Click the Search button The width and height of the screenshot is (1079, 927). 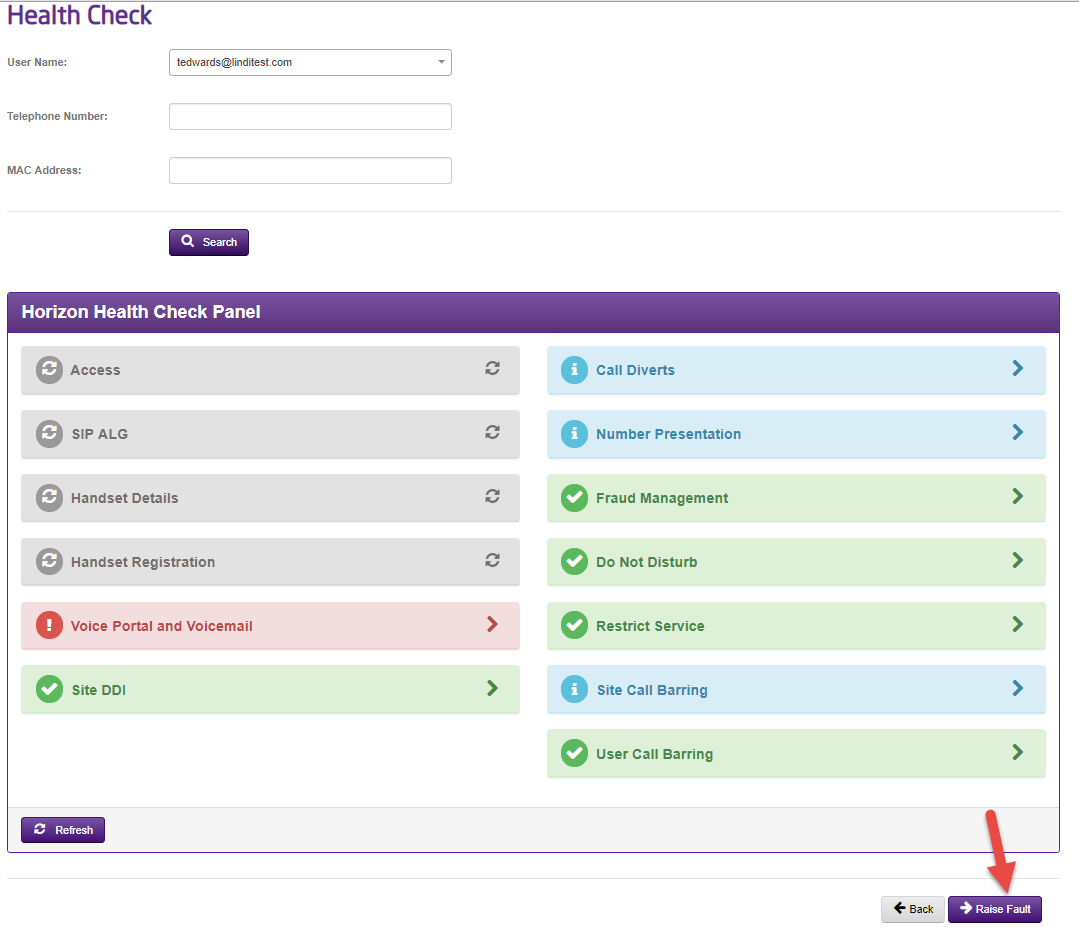tap(209, 242)
